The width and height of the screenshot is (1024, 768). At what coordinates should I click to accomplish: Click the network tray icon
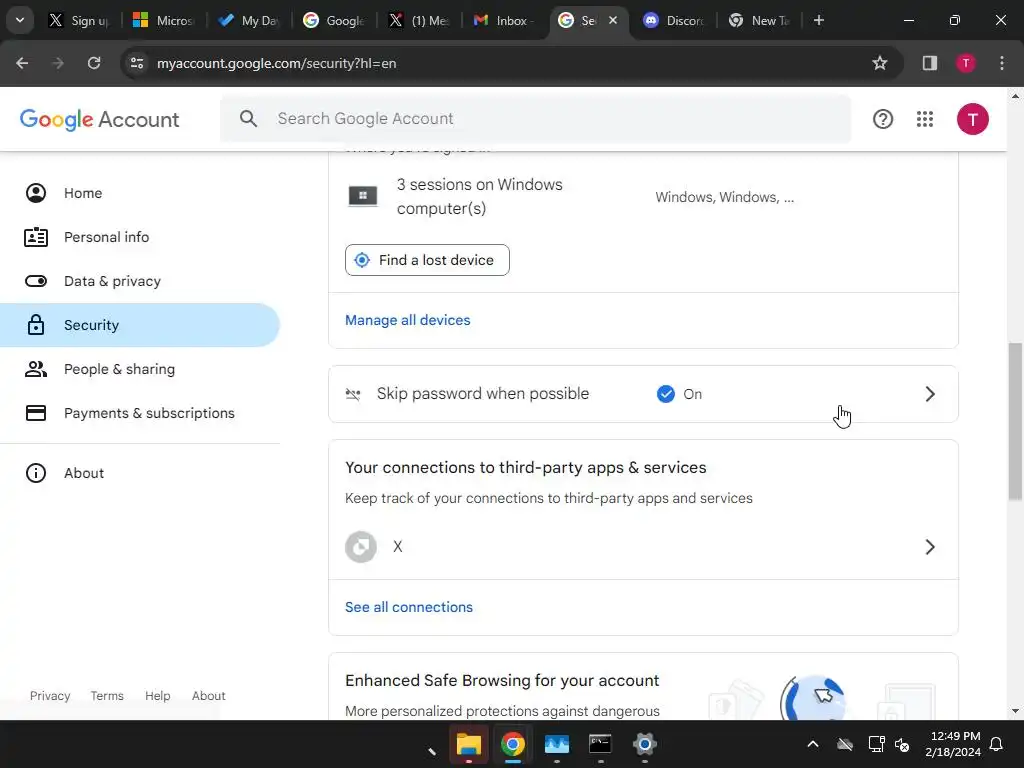876,744
